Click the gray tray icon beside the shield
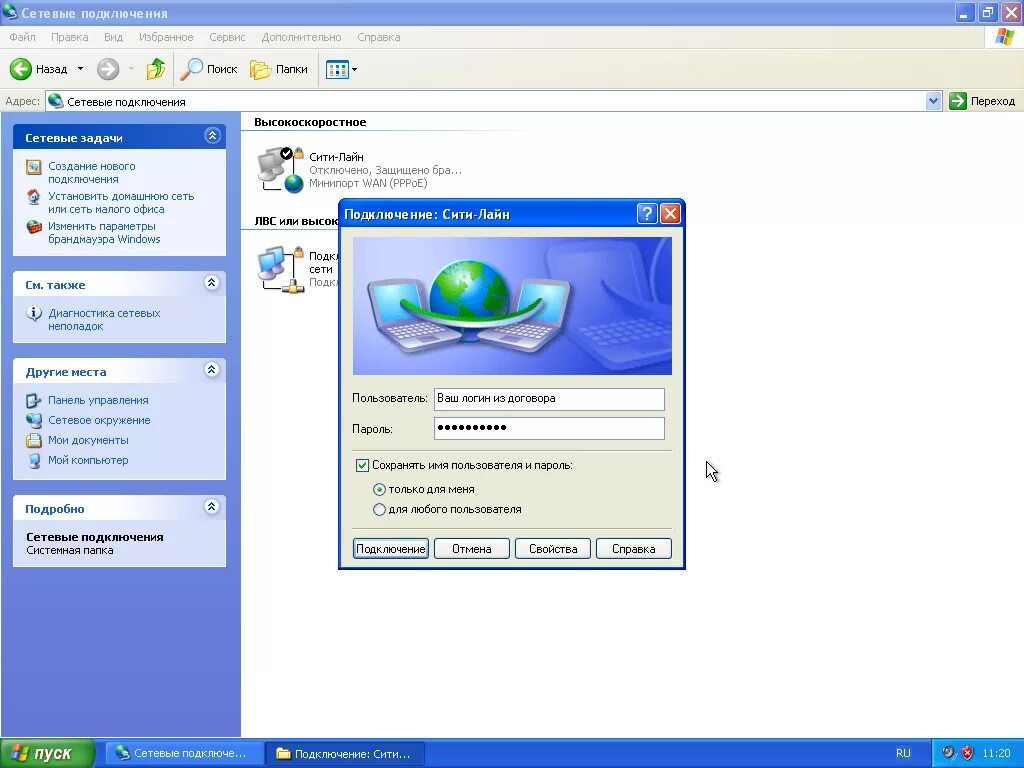1024x768 pixels. (949, 753)
